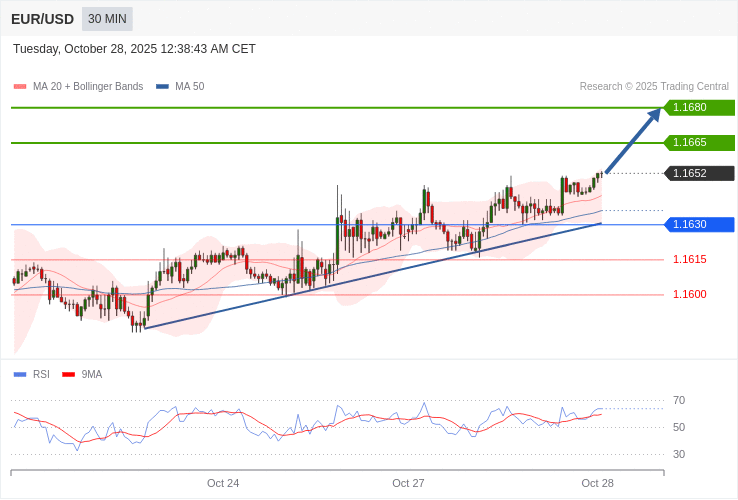
Task: Click the blue upward forecast arrow head
Action: [x=654, y=114]
